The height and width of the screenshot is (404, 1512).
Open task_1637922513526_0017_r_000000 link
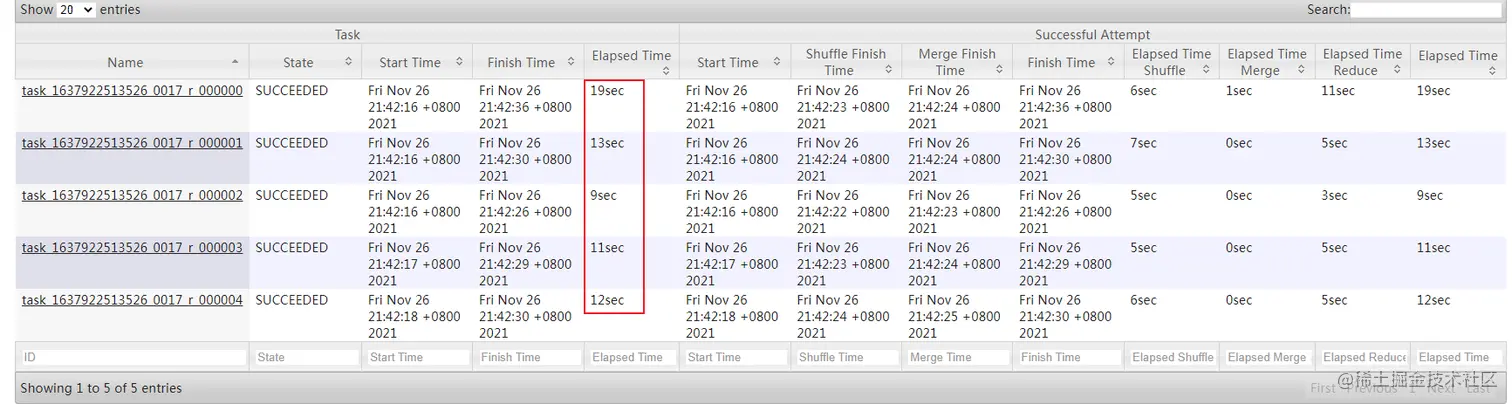pyautogui.click(x=132, y=90)
